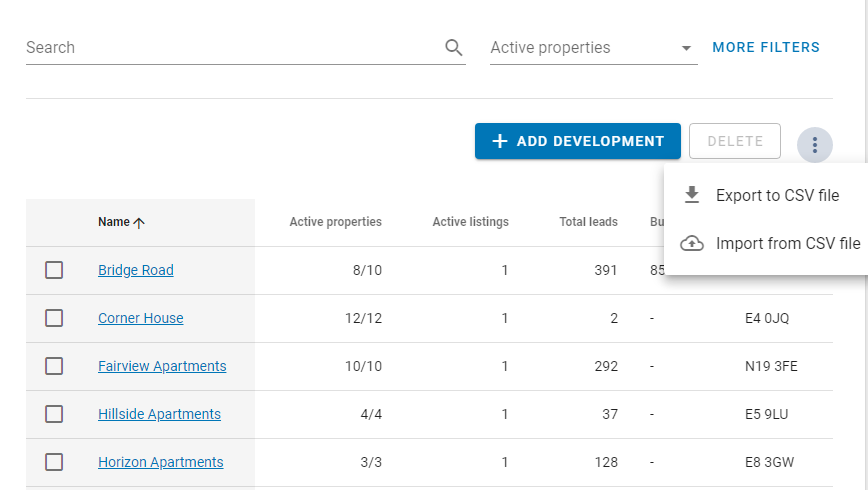Choose Export to CSV file

tap(766, 195)
